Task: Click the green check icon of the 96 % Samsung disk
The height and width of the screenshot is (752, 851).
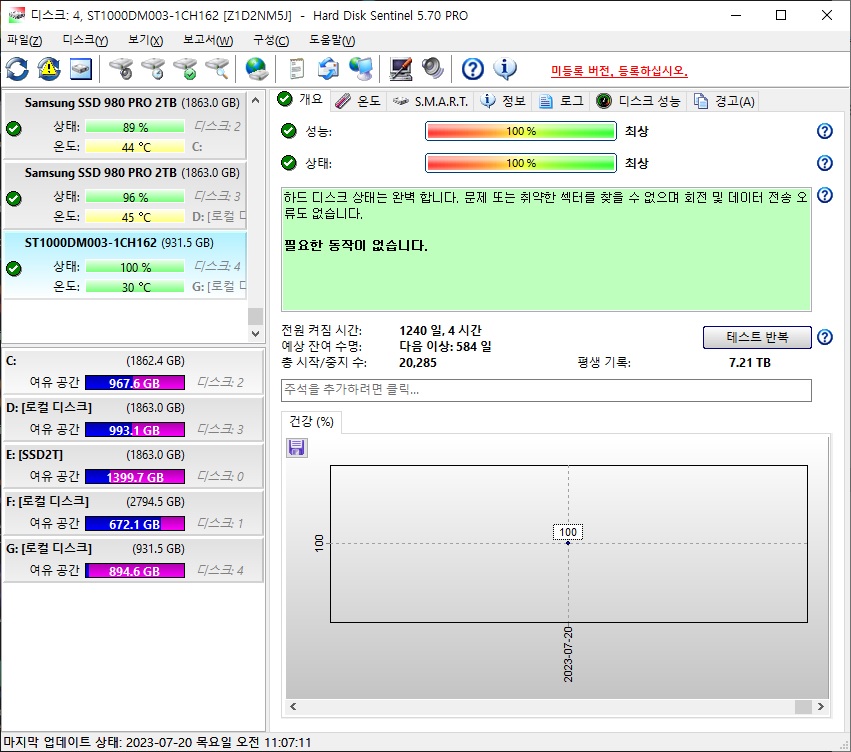Action: (x=14, y=199)
